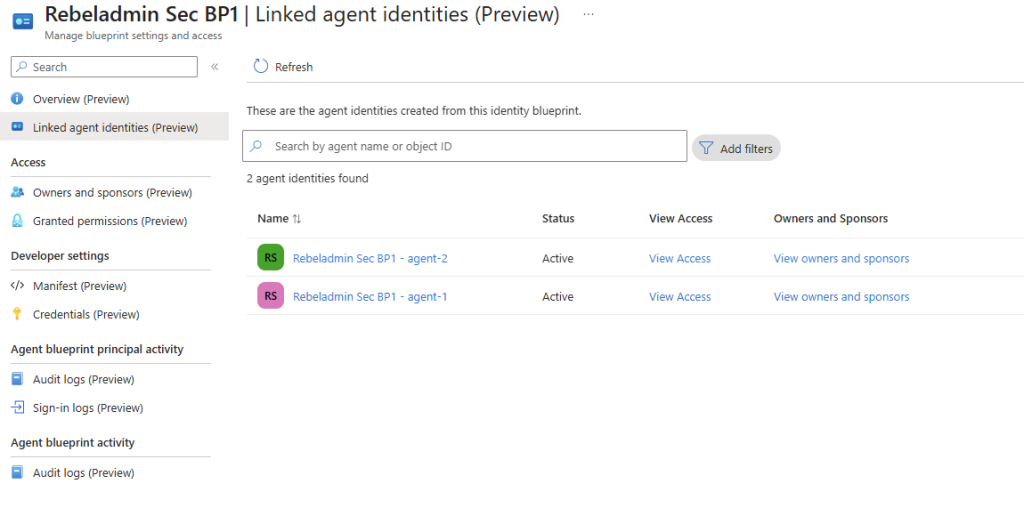The image size is (1024, 516).
Task: Click the Sign-in logs arrow icon
Action: point(18,408)
